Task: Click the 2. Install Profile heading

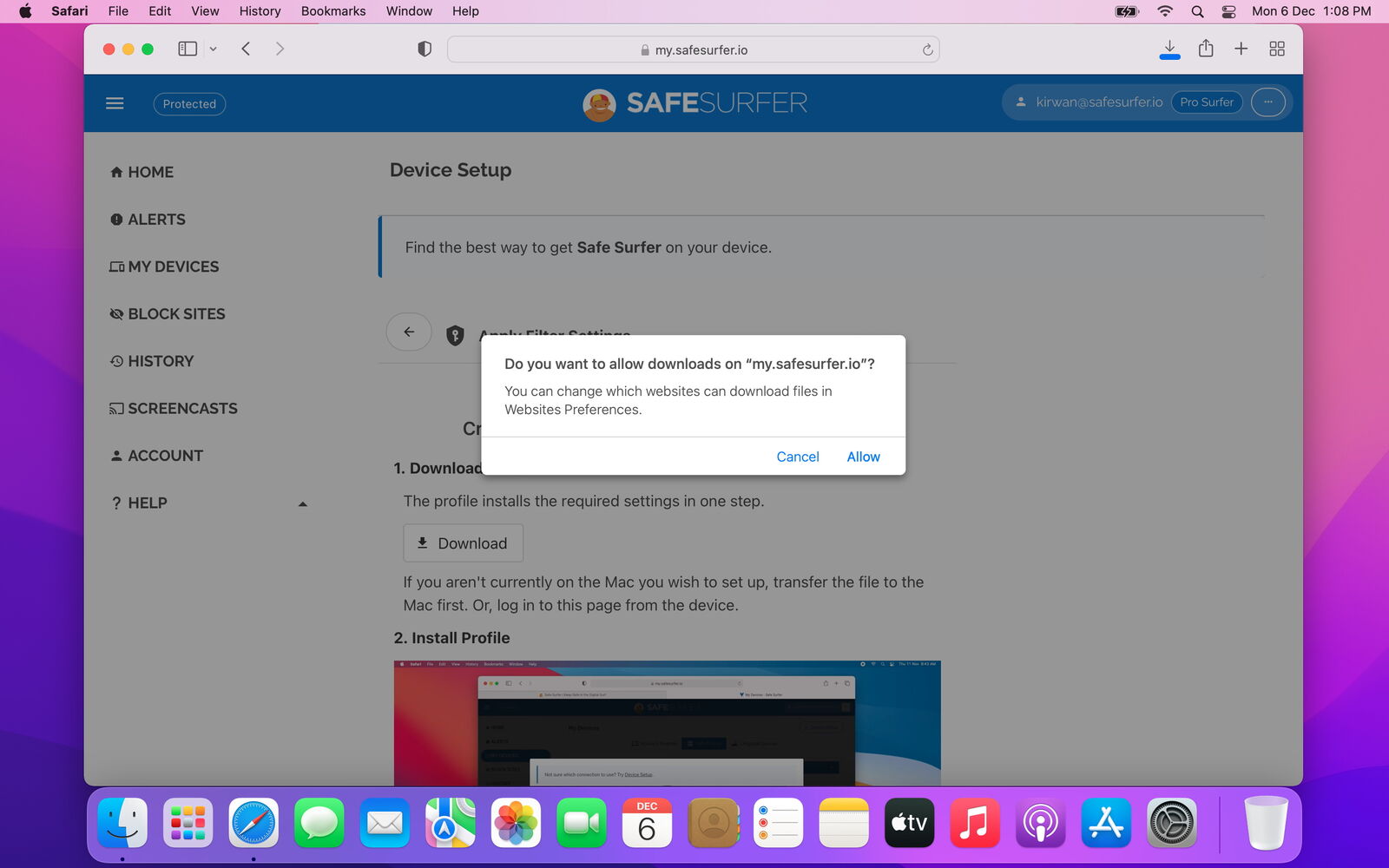Action: [451, 638]
